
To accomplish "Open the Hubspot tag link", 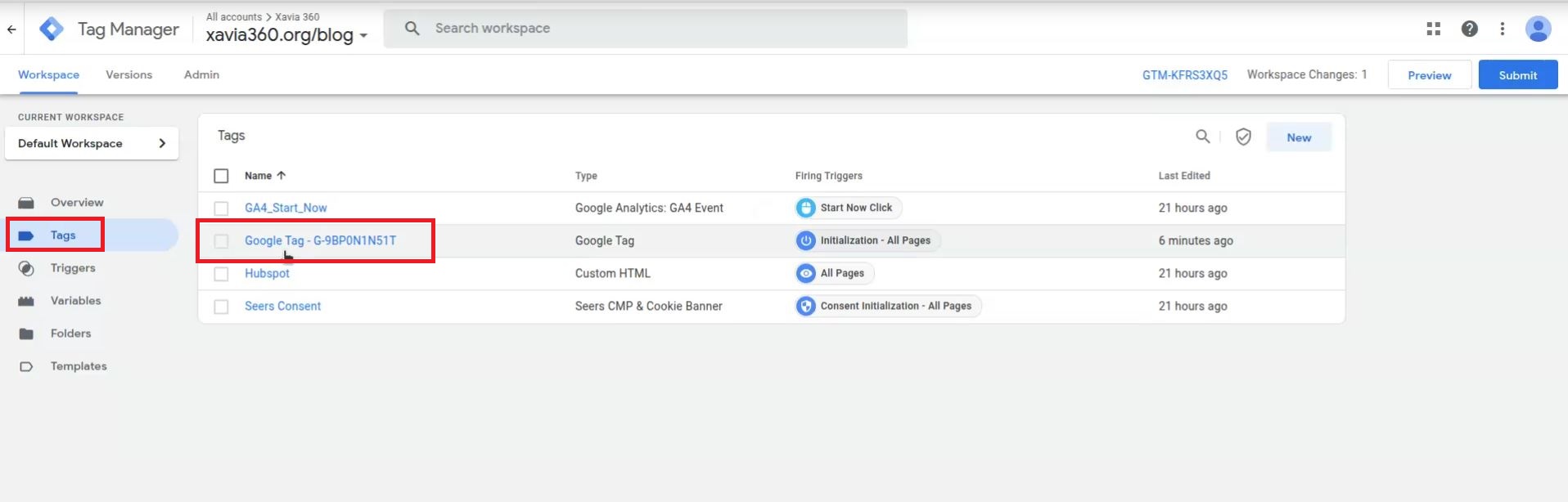I will point(267,273).
